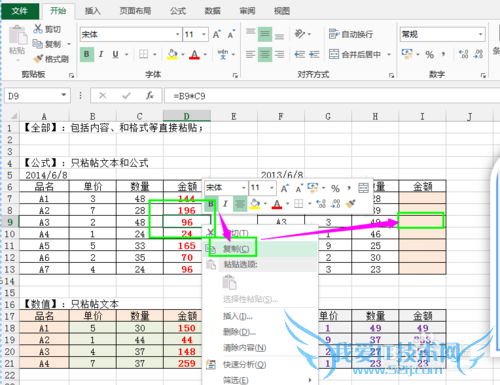This screenshot has height=385, width=500.
Task: Expand the copy options arrow beside 复制
Action: pyautogui.click(x=69, y=44)
